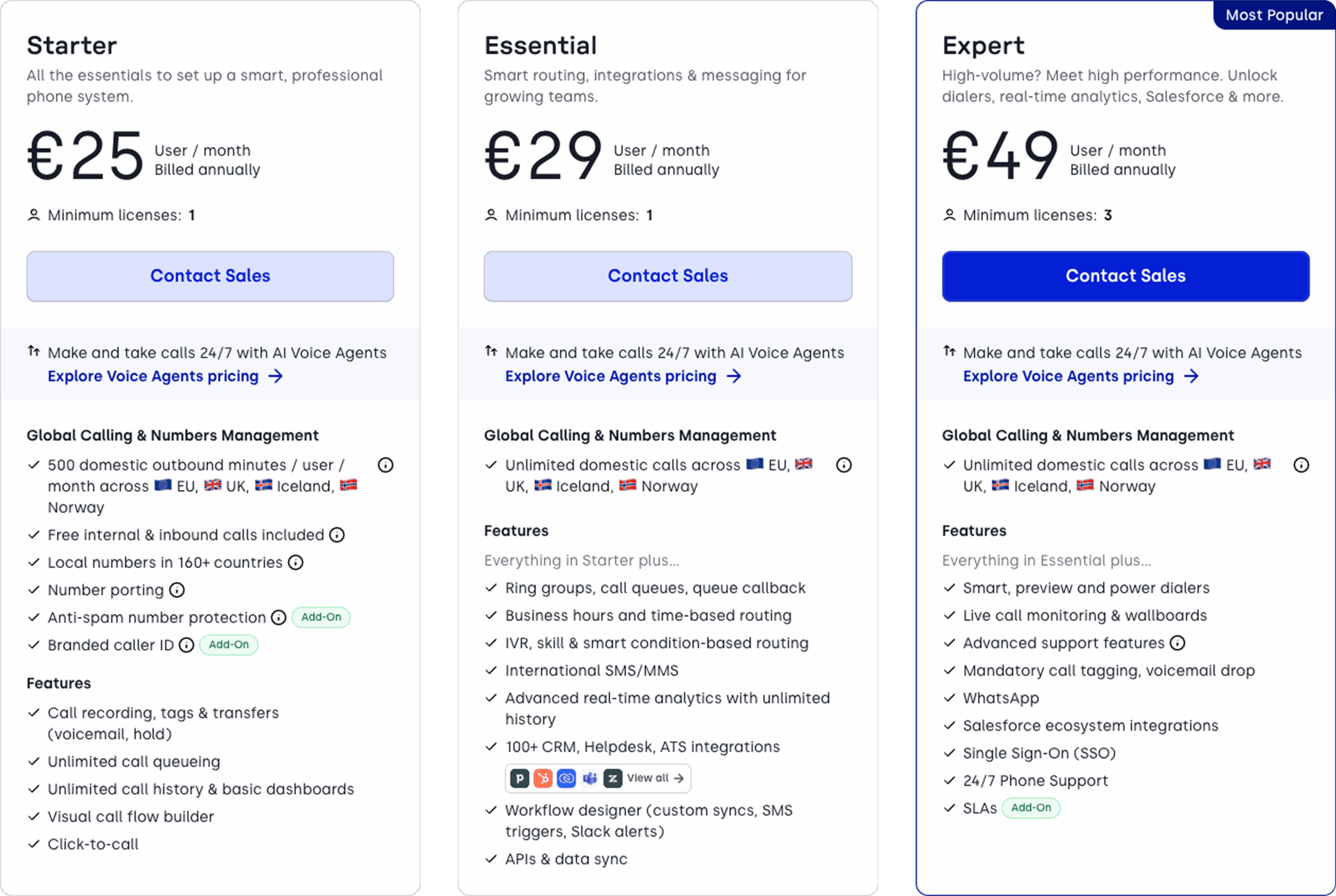Click info icon beside Local numbers in 160+ countries
This screenshot has width=1336, height=896.
click(x=295, y=563)
